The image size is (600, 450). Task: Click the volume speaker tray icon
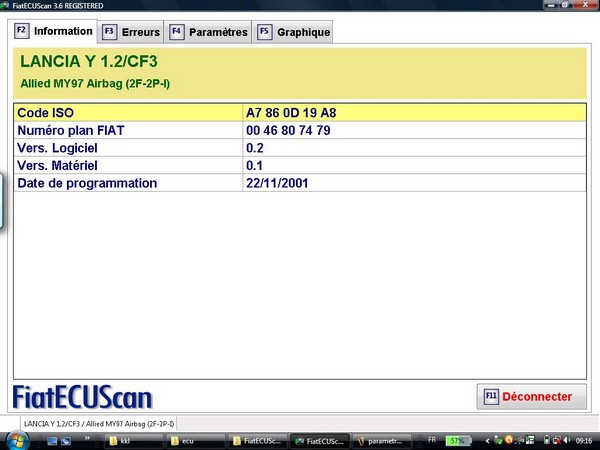[567, 440]
